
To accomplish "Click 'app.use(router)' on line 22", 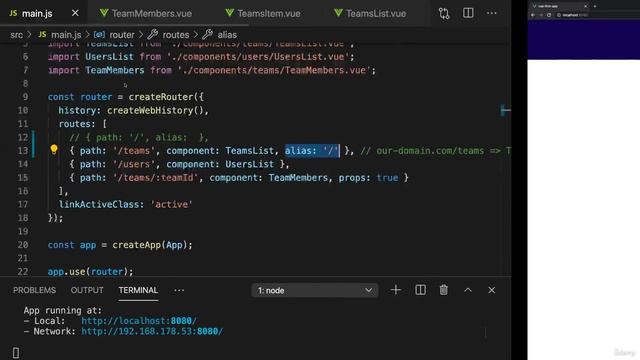I will click(x=88, y=272).
